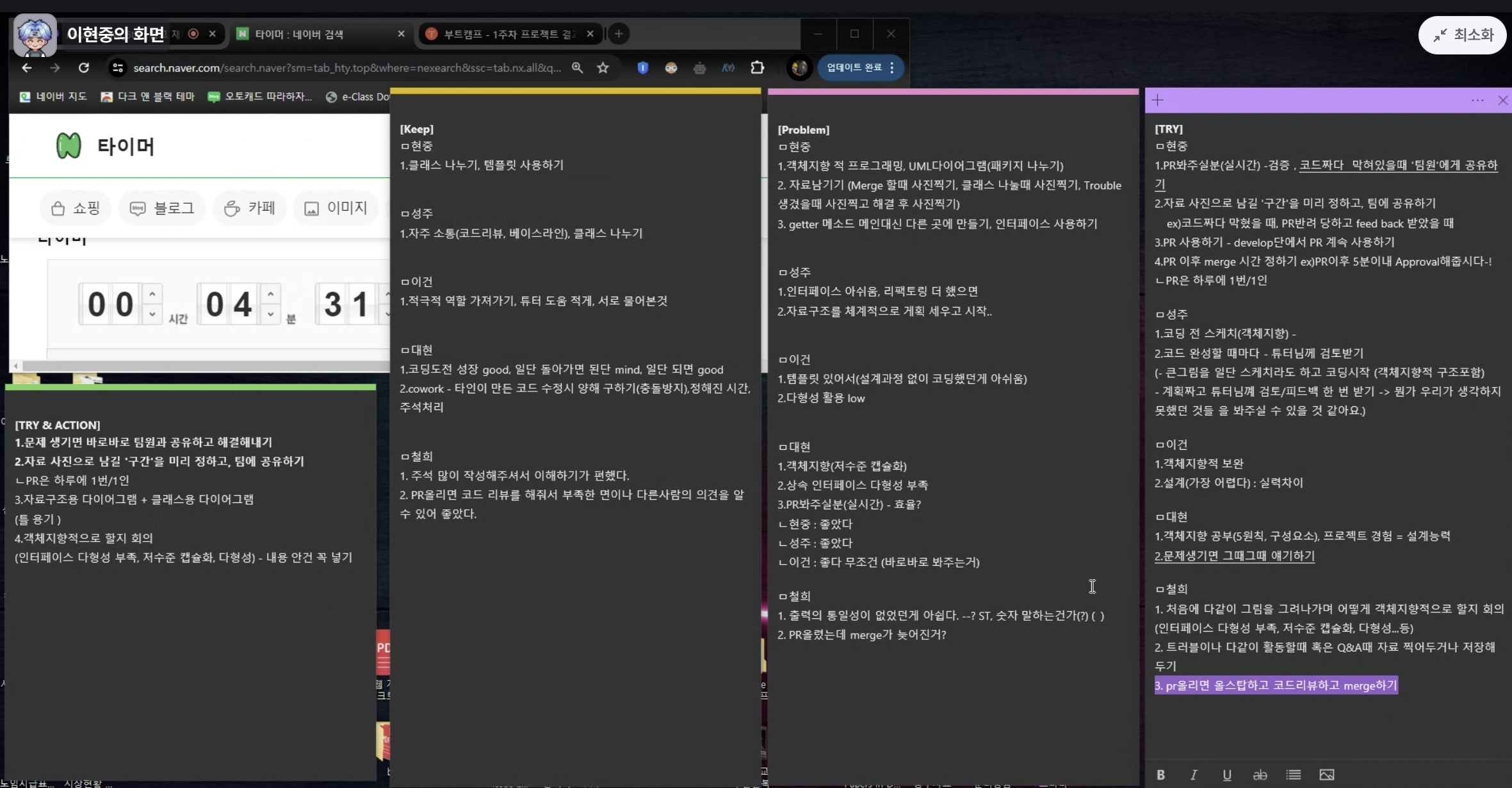Bookmark this page with the star icon
The height and width of the screenshot is (788, 1512).
(x=603, y=68)
